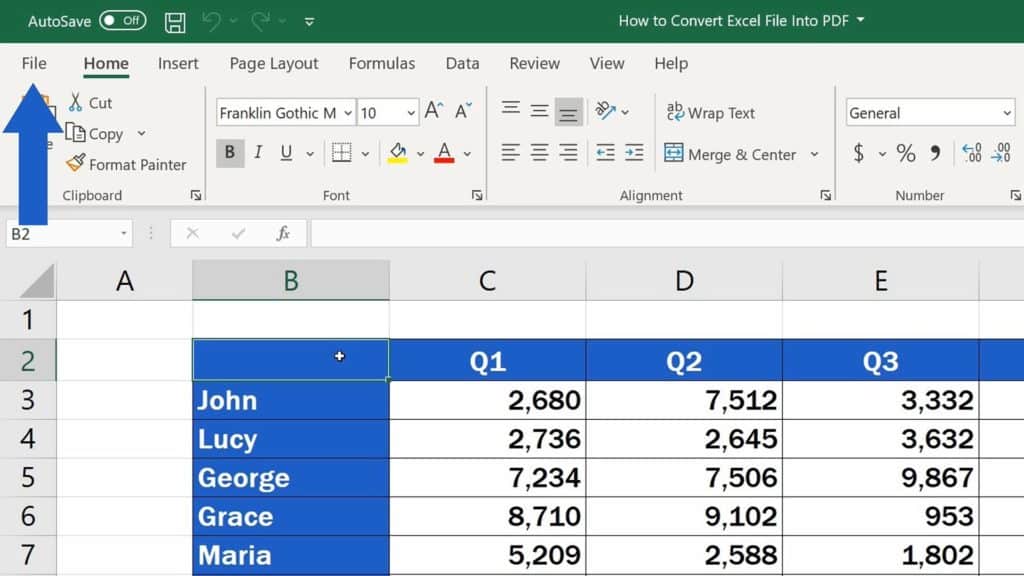Screen dimensions: 1024x576
Task: Save the workbook using the Save icon
Action: [x=175, y=20]
